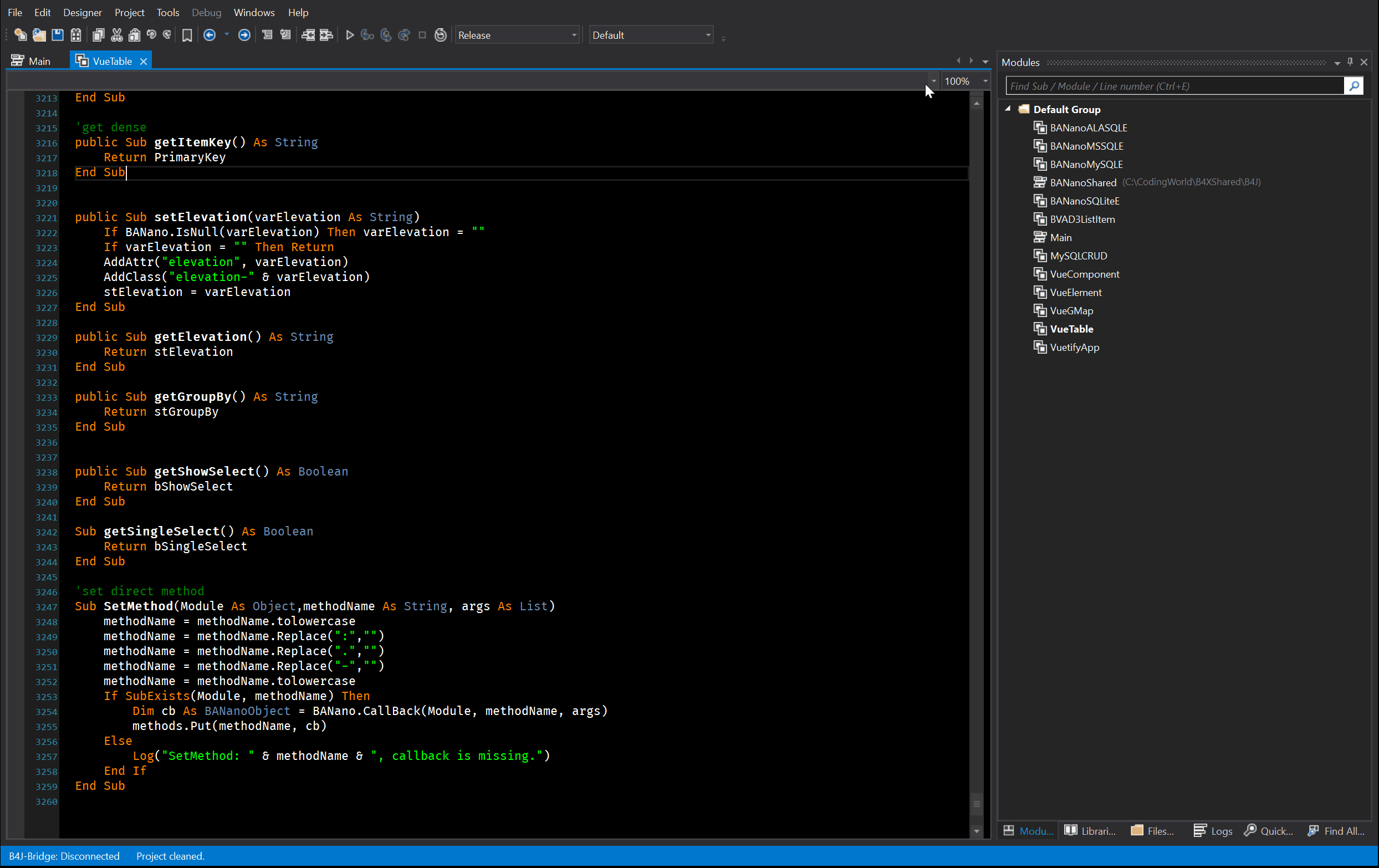The image size is (1379, 868).
Task: Click the Restart circular-arrow icon
Action: pyautogui.click(x=440, y=35)
